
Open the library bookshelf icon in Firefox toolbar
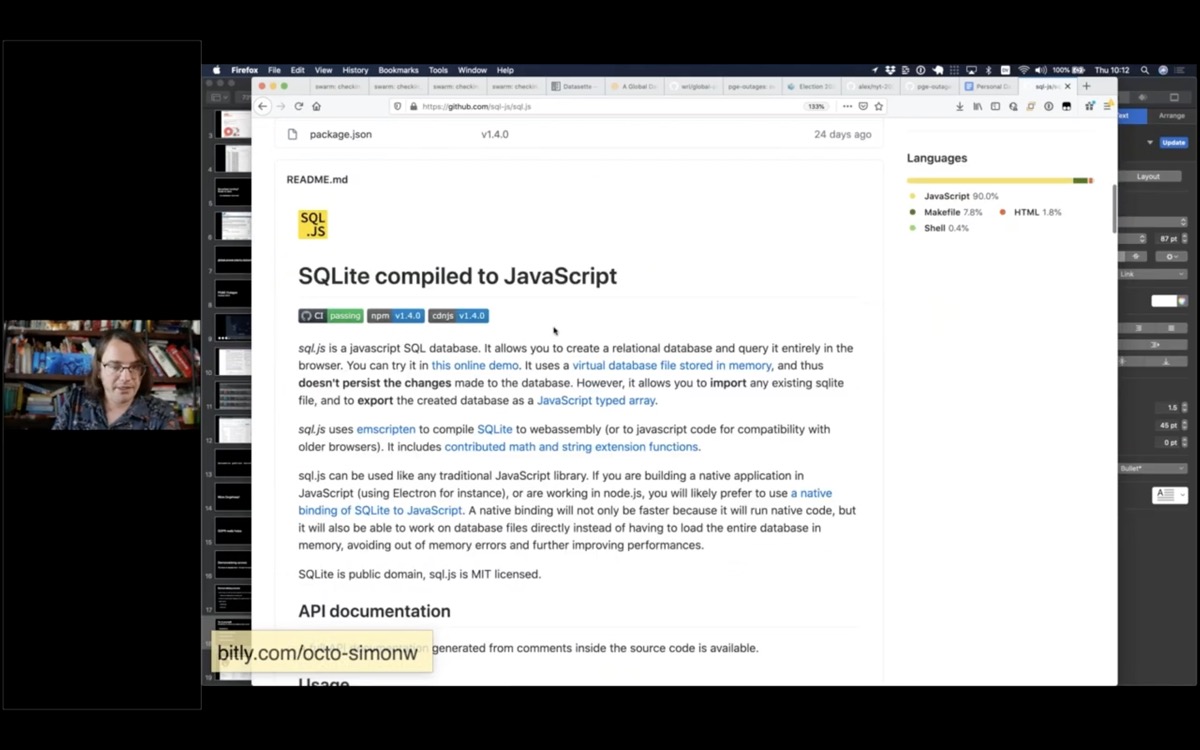coord(978,106)
